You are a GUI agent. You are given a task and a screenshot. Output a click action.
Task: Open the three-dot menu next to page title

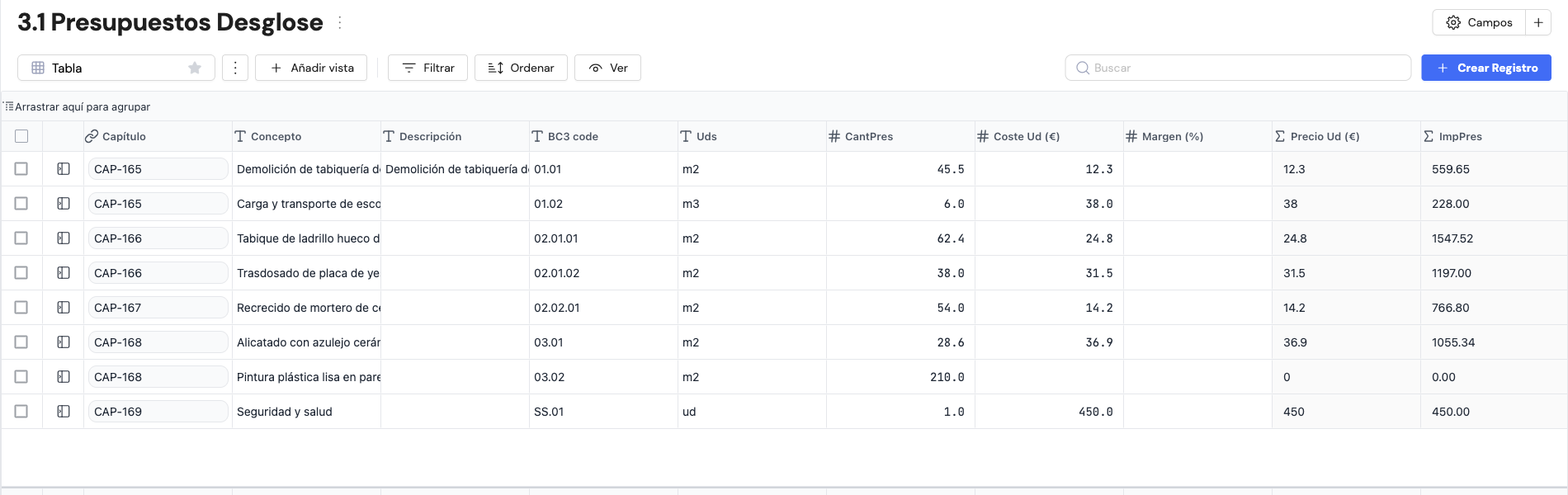pyautogui.click(x=340, y=22)
